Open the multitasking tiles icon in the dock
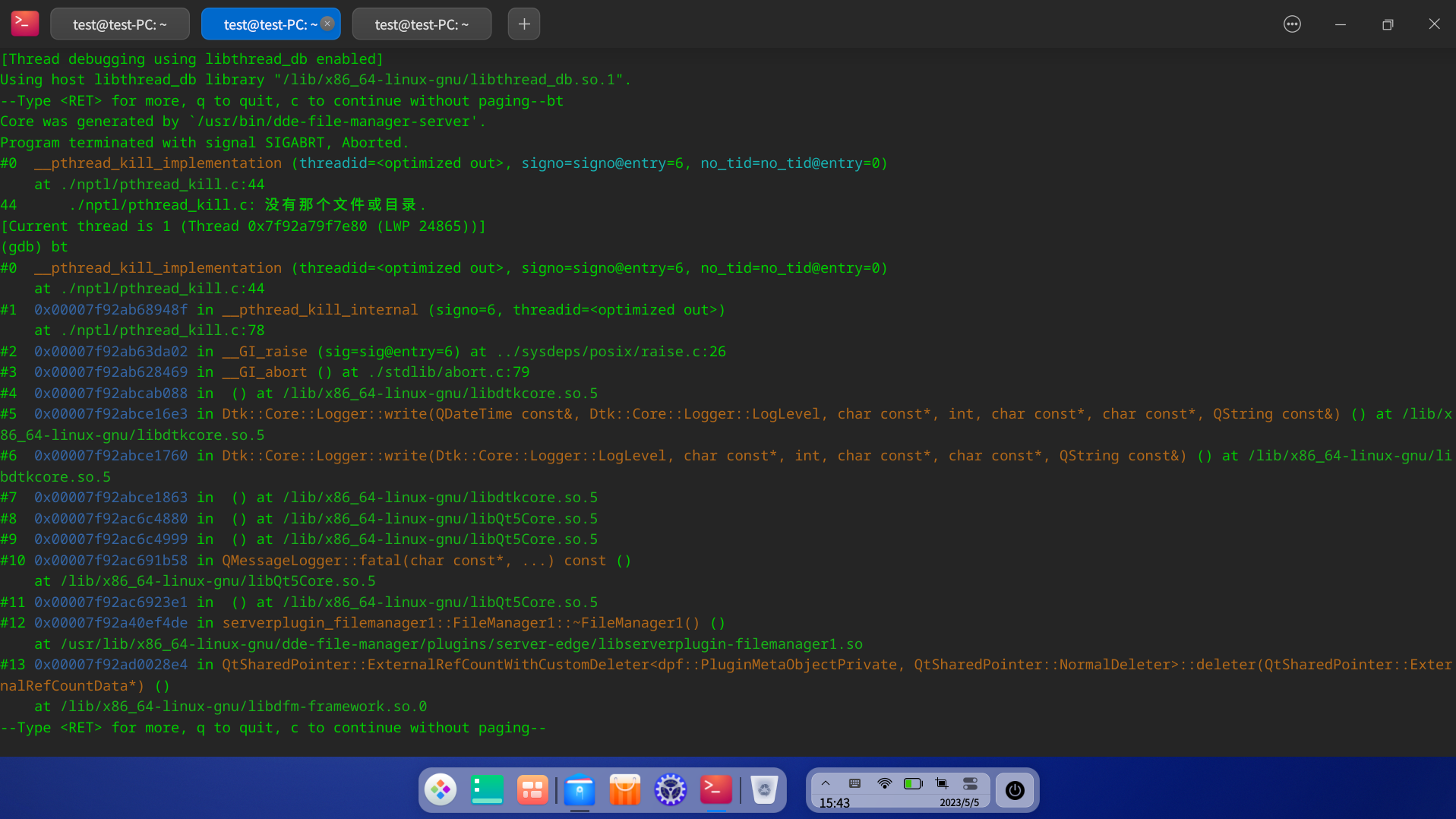1456x819 pixels. tap(532, 790)
